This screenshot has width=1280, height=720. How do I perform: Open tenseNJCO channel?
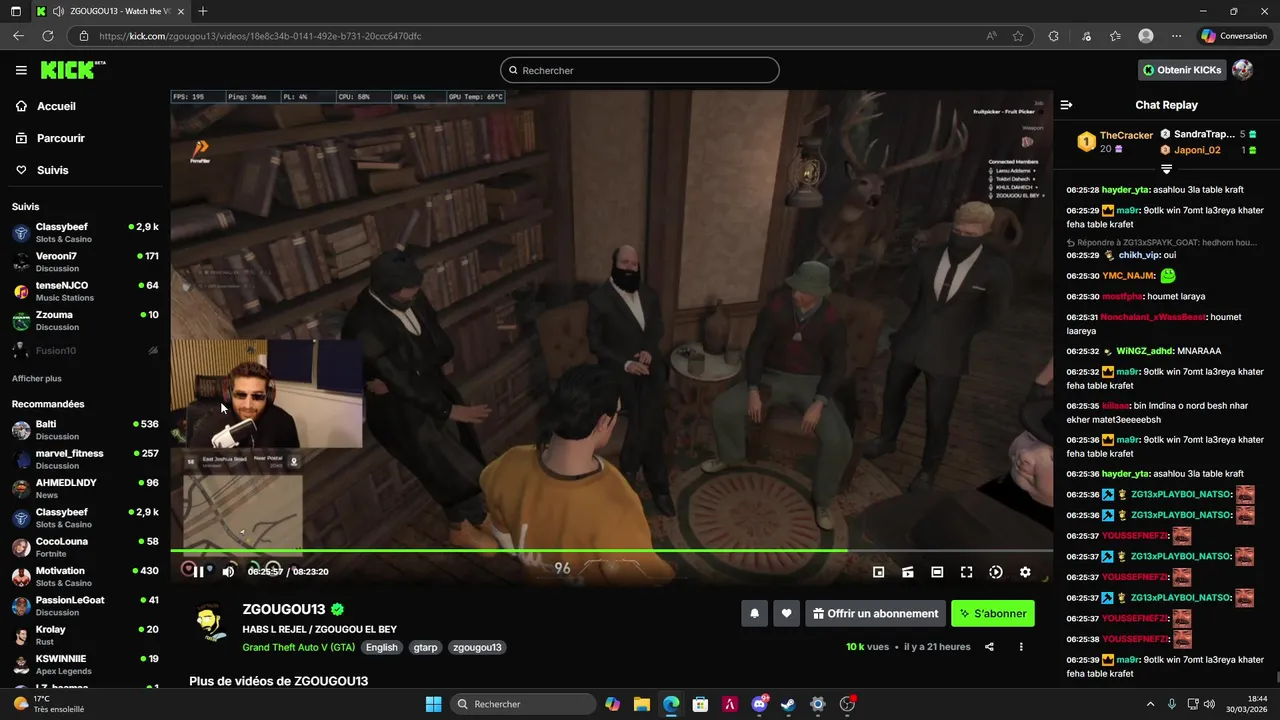(x=85, y=291)
